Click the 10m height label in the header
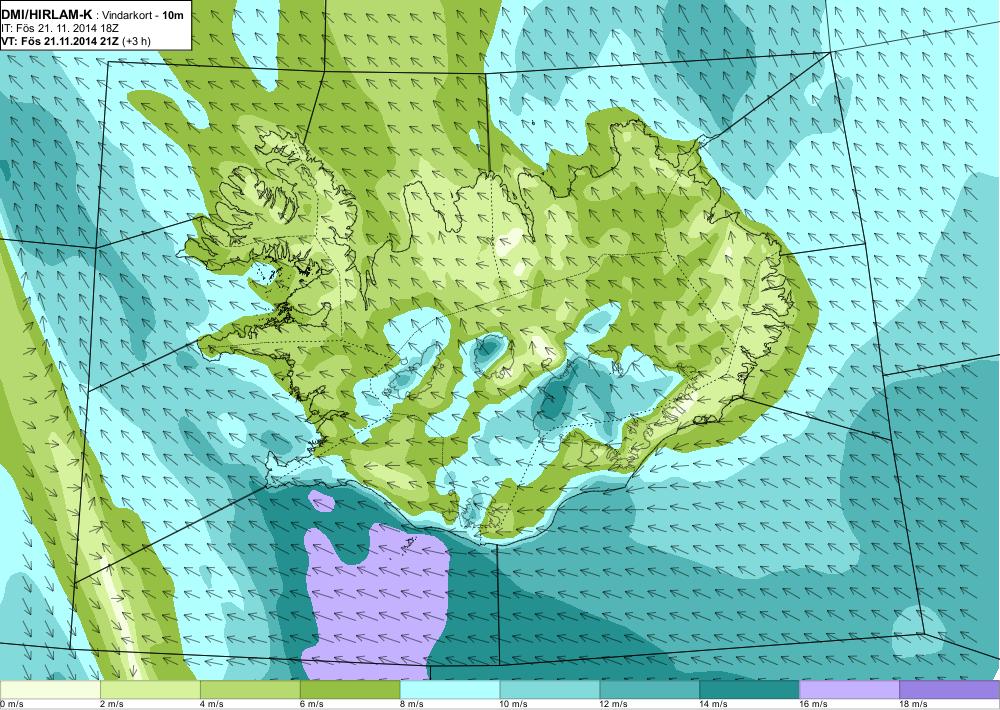This screenshot has width=1000, height=710. pos(171,17)
